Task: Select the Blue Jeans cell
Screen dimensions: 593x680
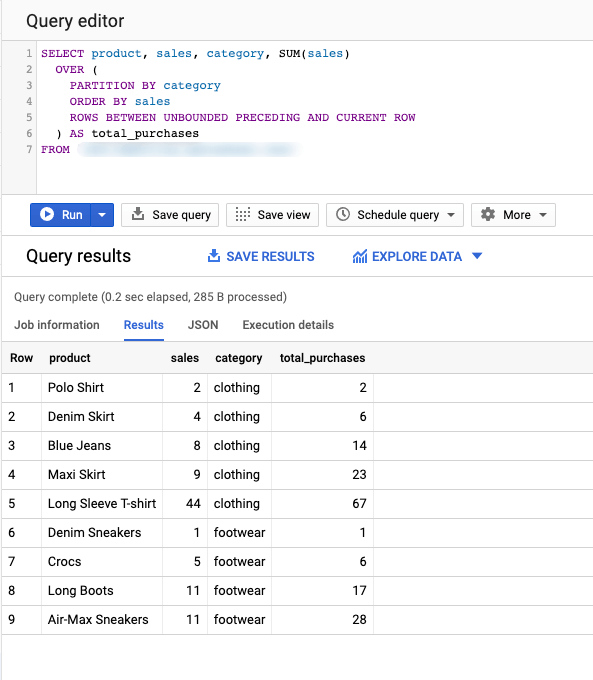Action: [x=102, y=446]
